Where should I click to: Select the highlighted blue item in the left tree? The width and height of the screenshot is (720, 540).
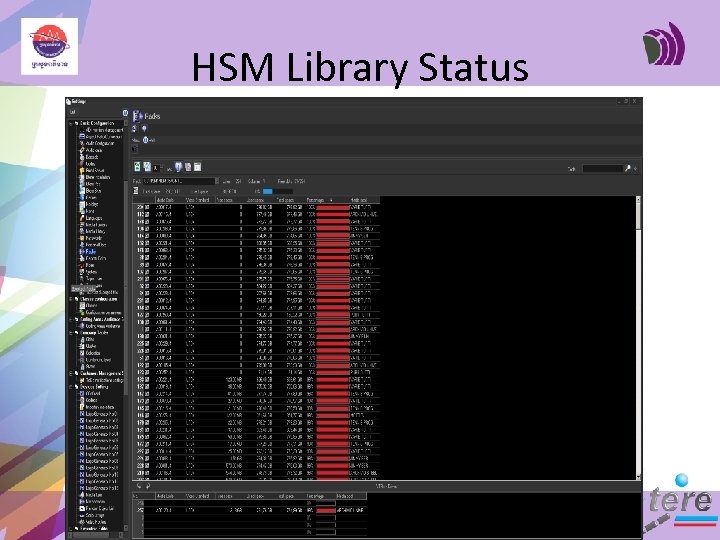tap(90, 252)
